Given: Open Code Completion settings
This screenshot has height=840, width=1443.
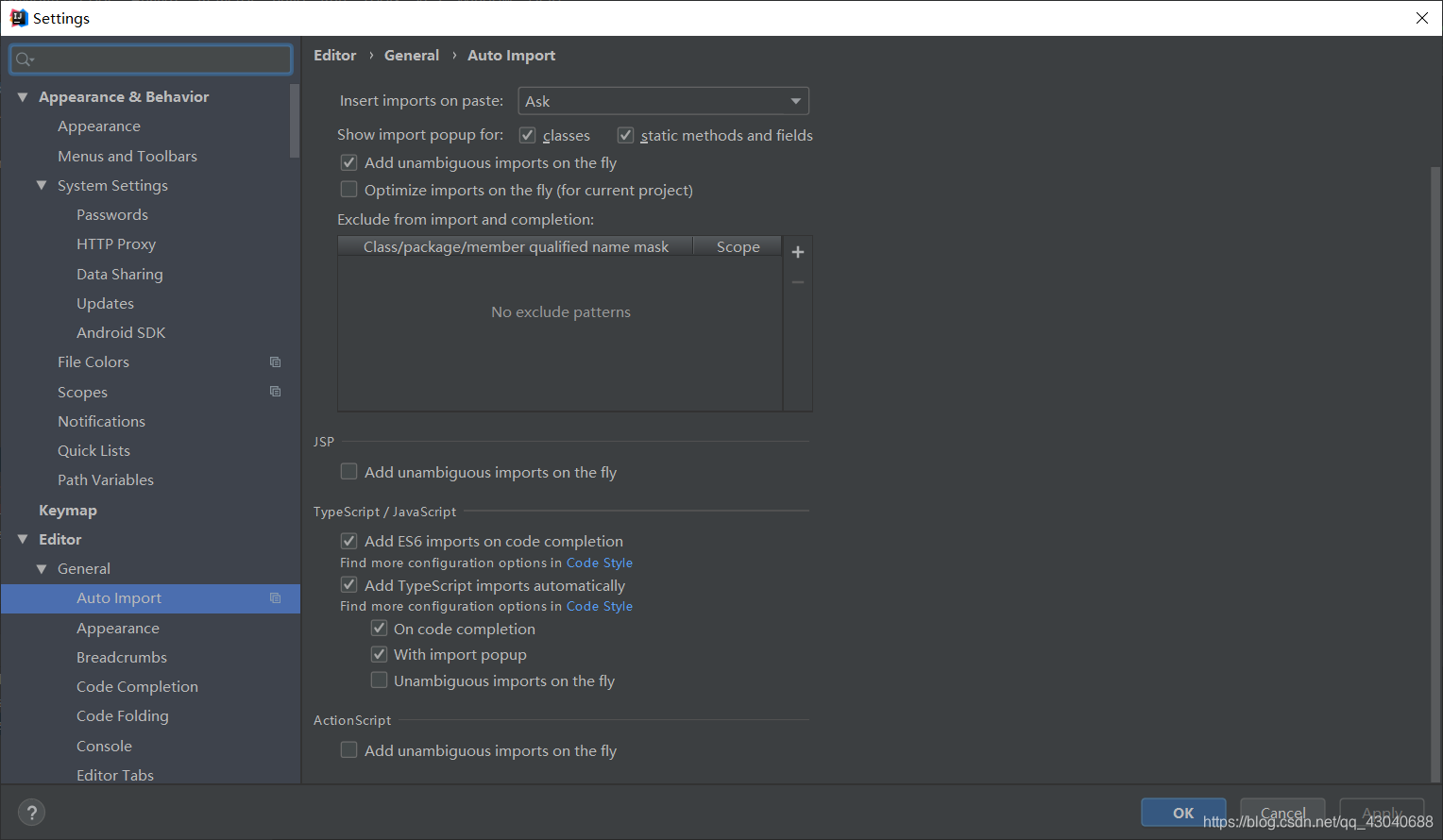Looking at the screenshot, I should tap(138, 686).
